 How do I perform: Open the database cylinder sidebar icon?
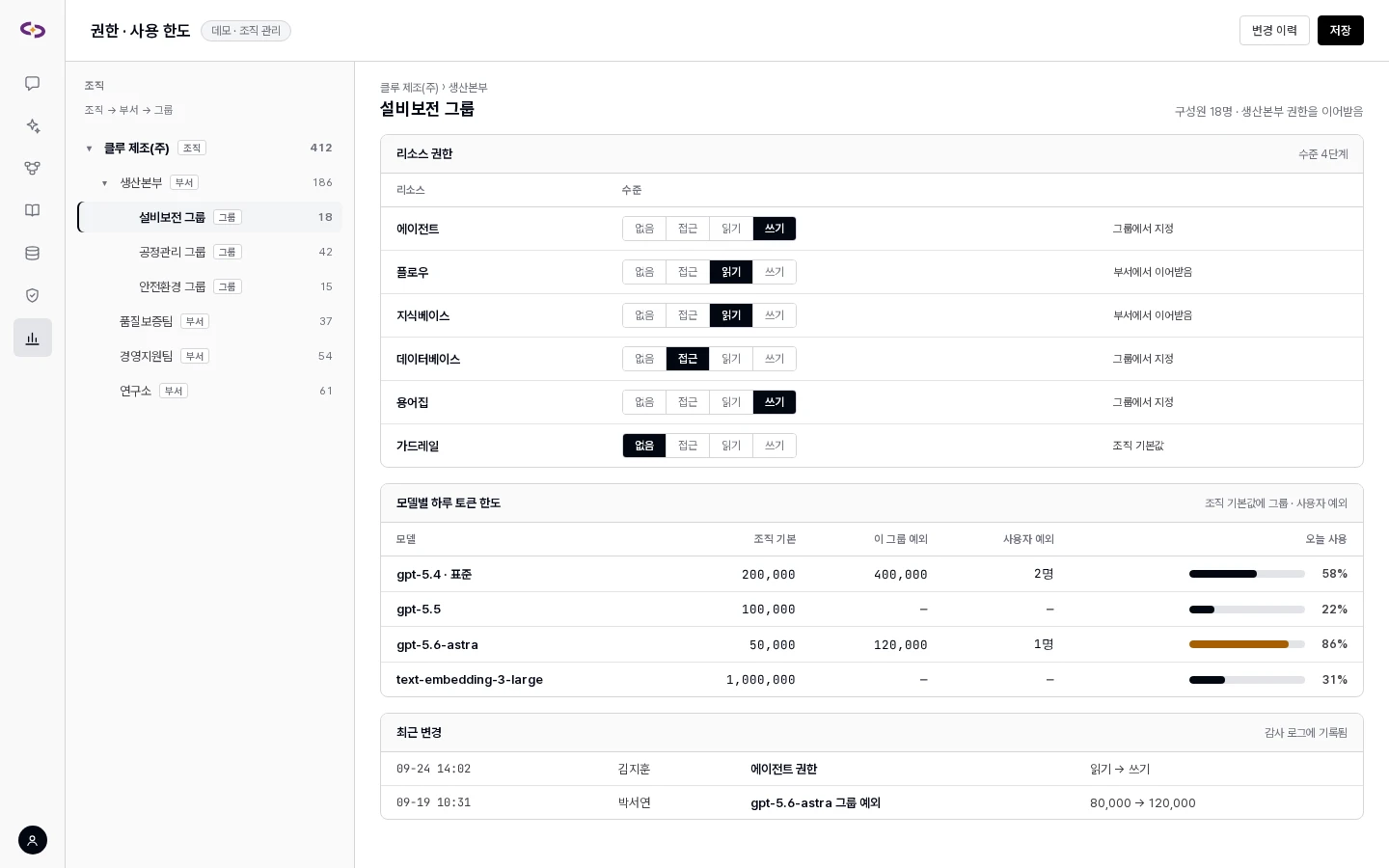coord(33,254)
